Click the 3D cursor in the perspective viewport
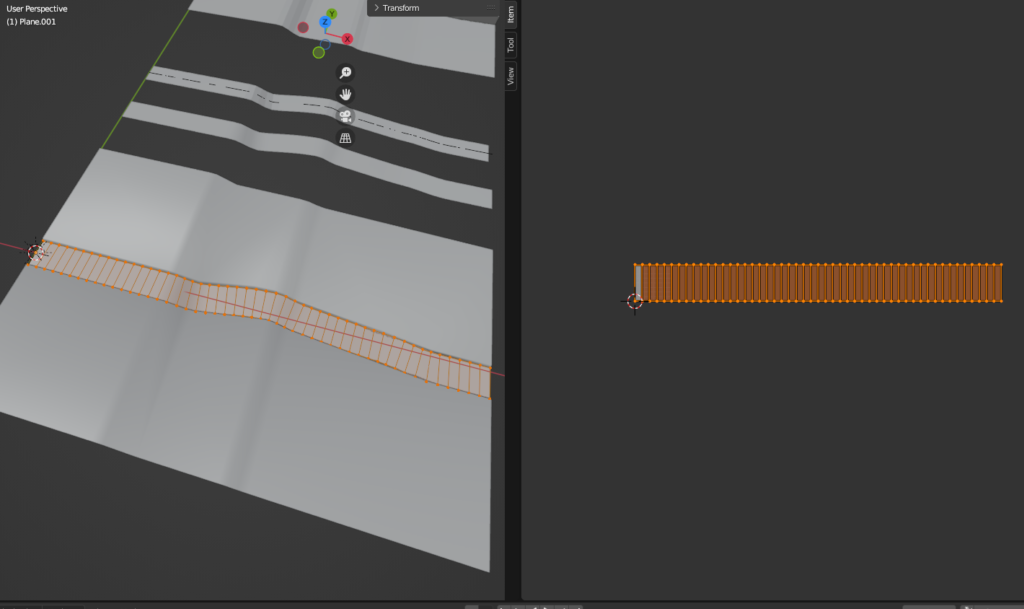1024x609 pixels. [x=36, y=251]
